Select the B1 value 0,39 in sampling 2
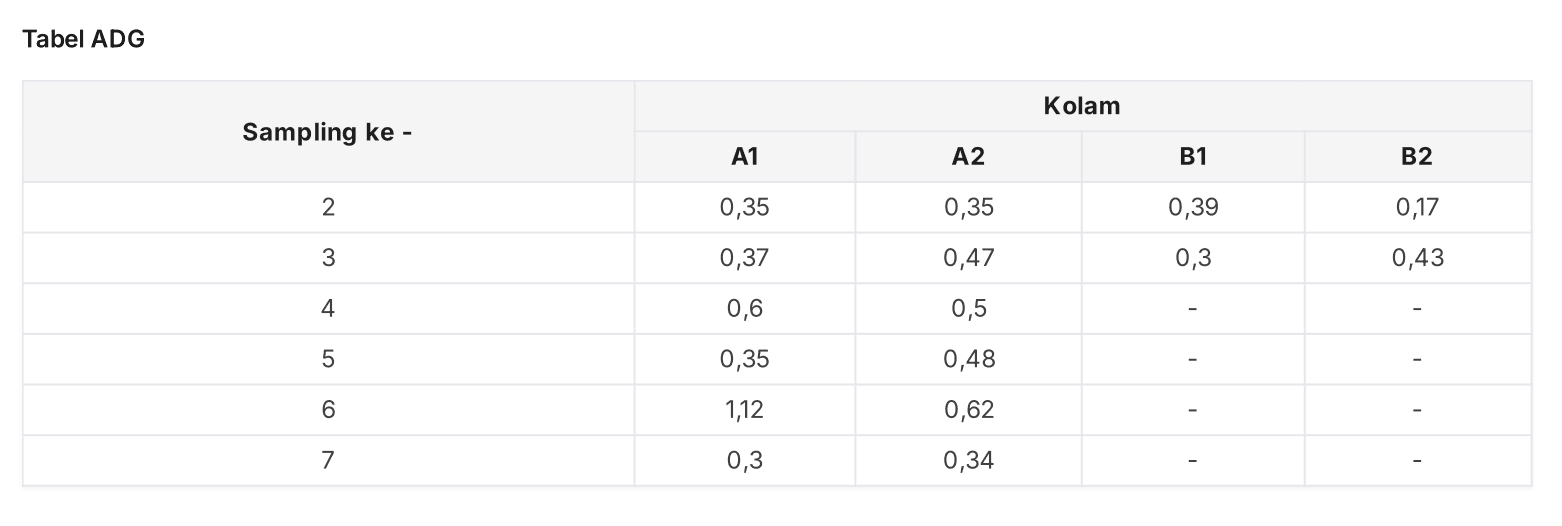 pyautogui.click(x=1193, y=208)
